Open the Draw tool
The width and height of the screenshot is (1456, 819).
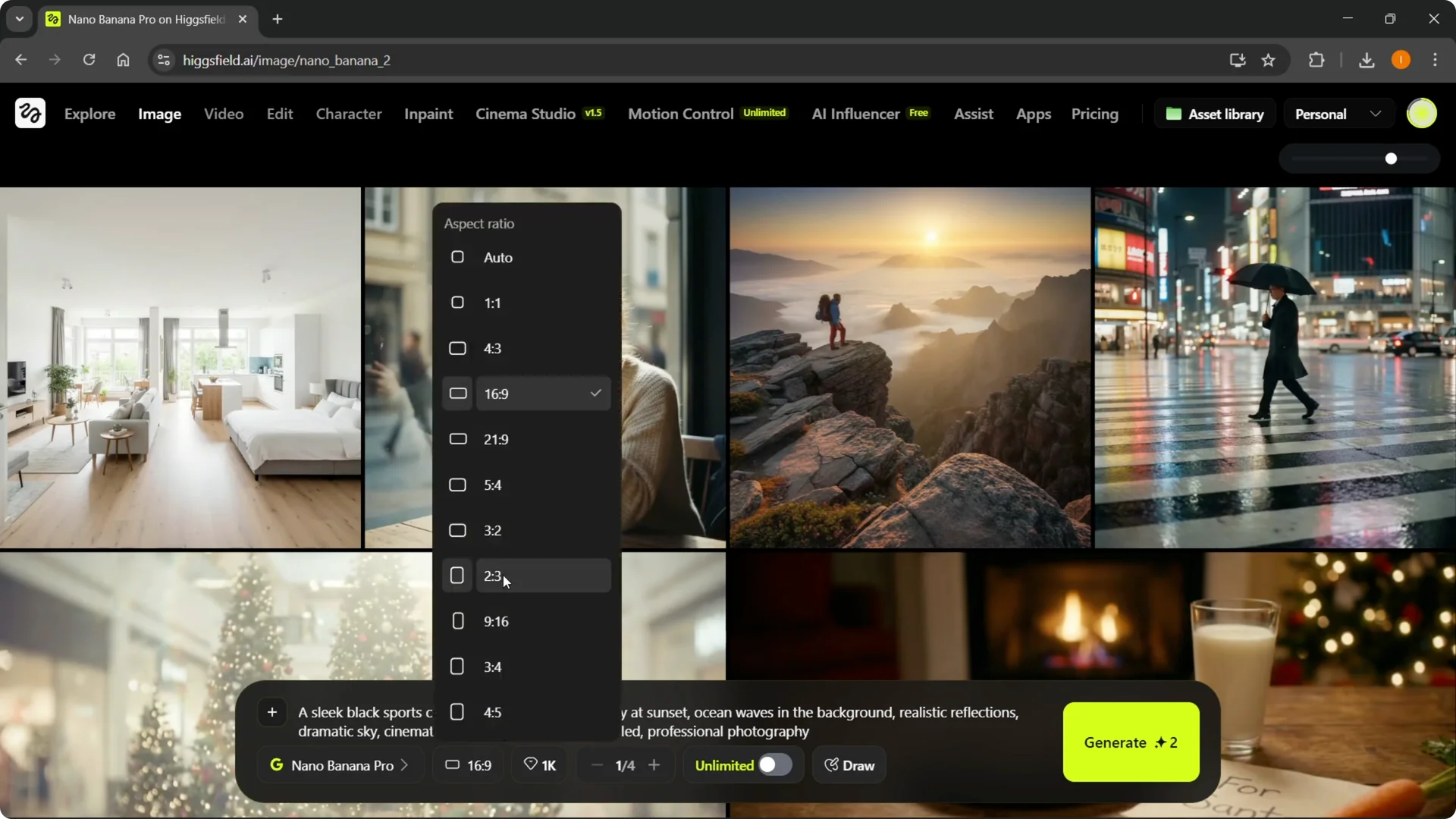click(x=849, y=765)
